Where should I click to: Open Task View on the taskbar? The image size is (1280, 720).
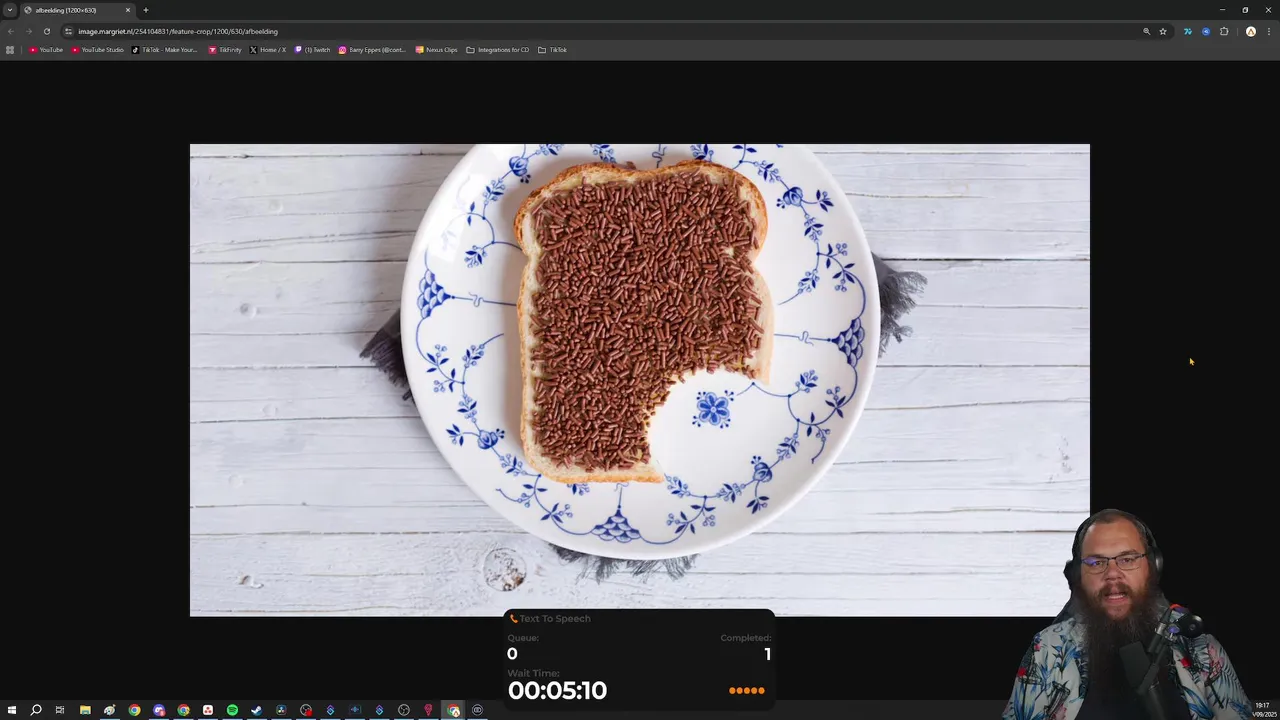60,710
